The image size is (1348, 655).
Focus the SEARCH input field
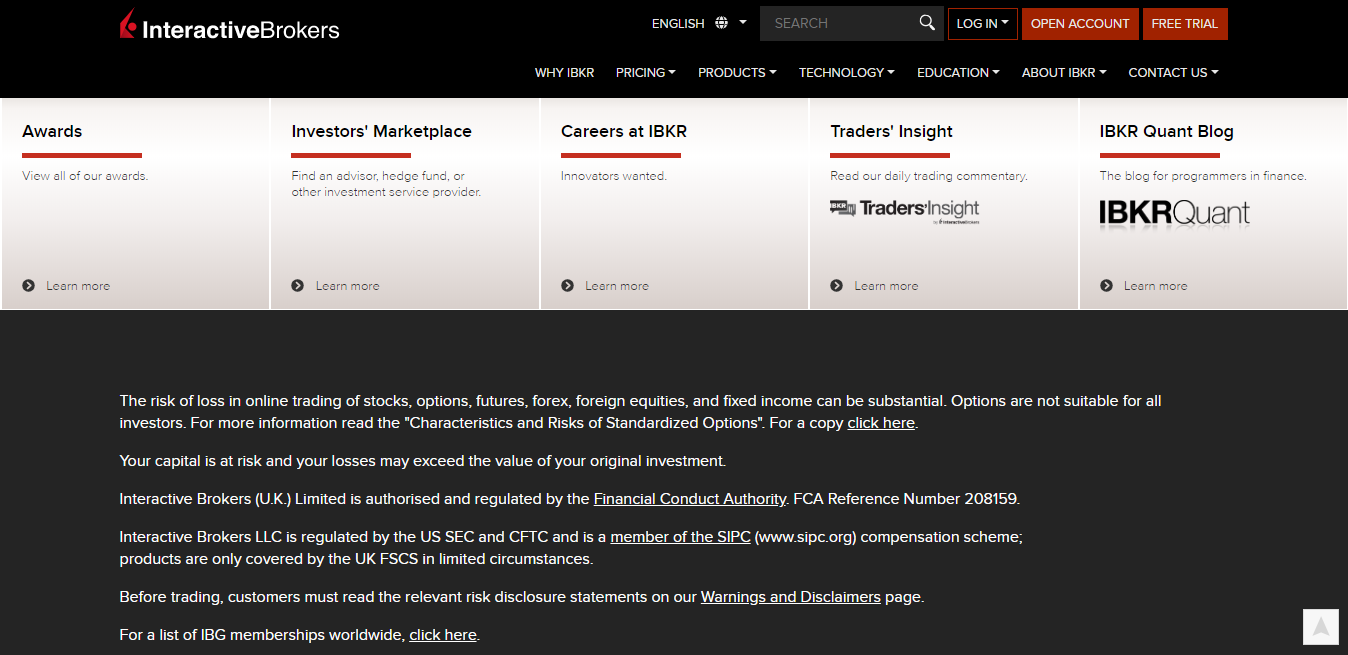coord(838,23)
